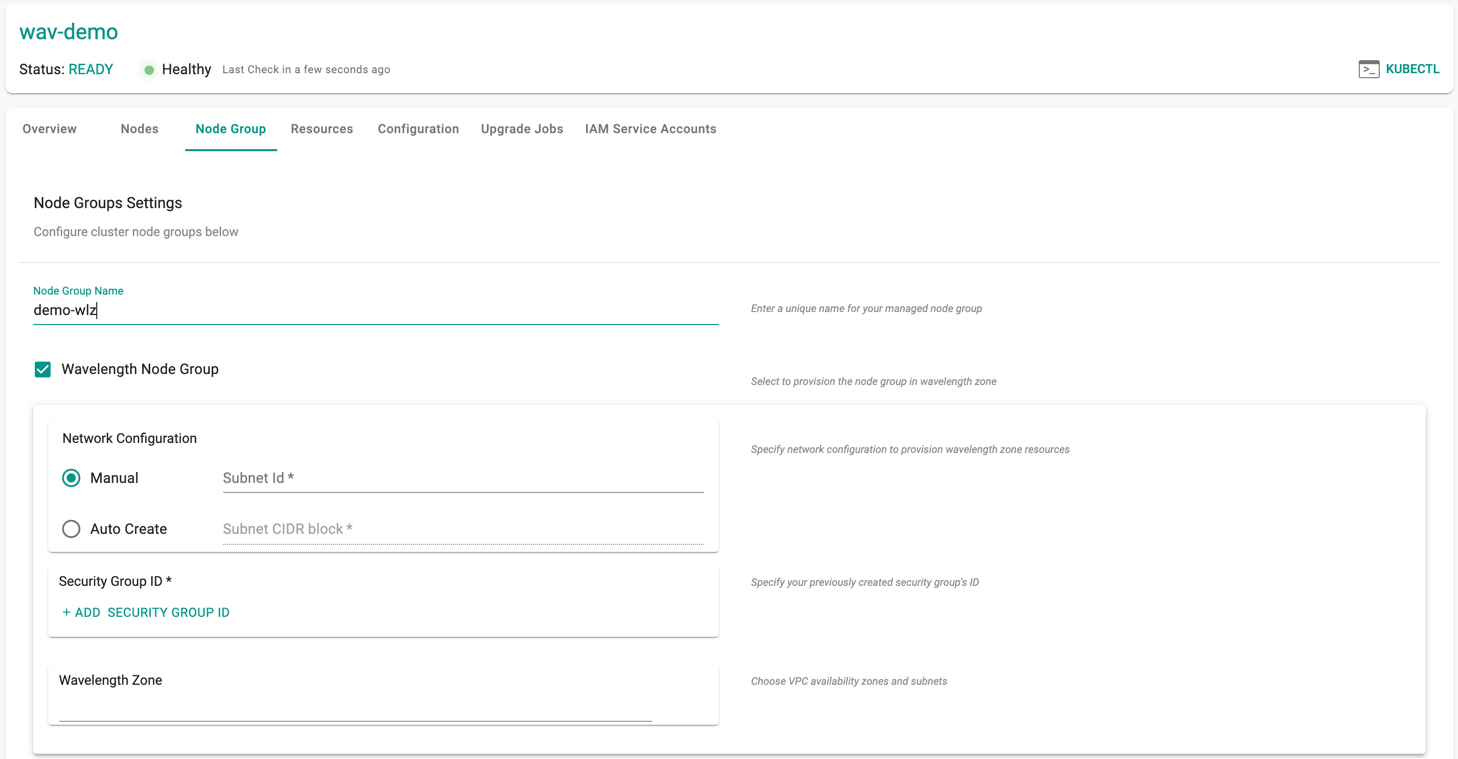Open IAM Service Accounts tab
This screenshot has height=759, width=1458.
[651, 129]
